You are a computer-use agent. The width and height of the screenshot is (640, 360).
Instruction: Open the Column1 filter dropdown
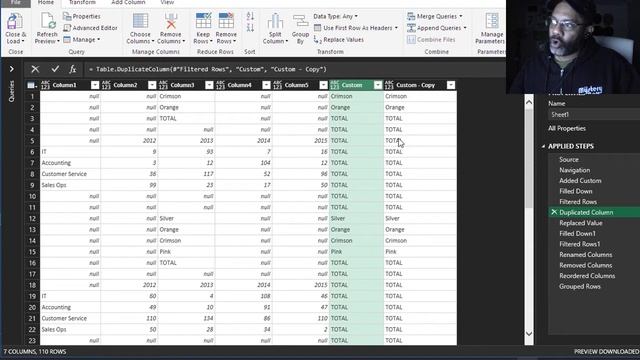95,85
